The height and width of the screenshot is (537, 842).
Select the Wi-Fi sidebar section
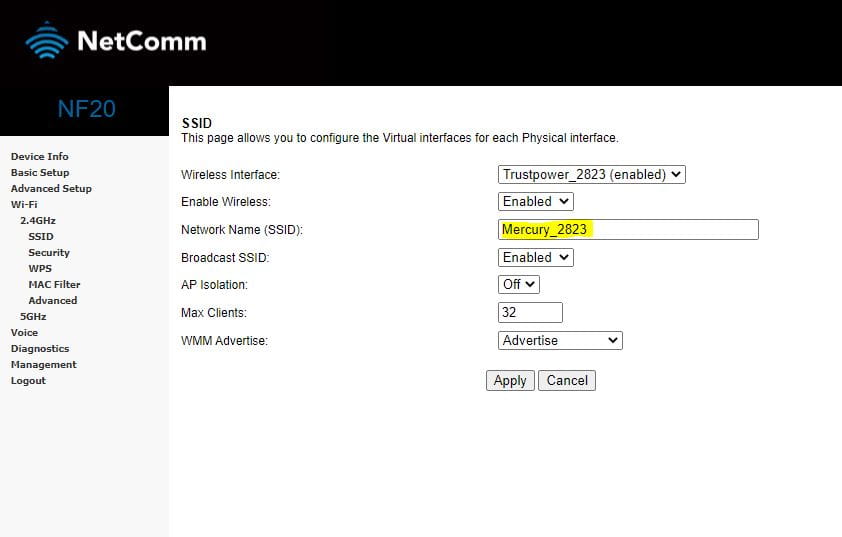[x=24, y=204]
